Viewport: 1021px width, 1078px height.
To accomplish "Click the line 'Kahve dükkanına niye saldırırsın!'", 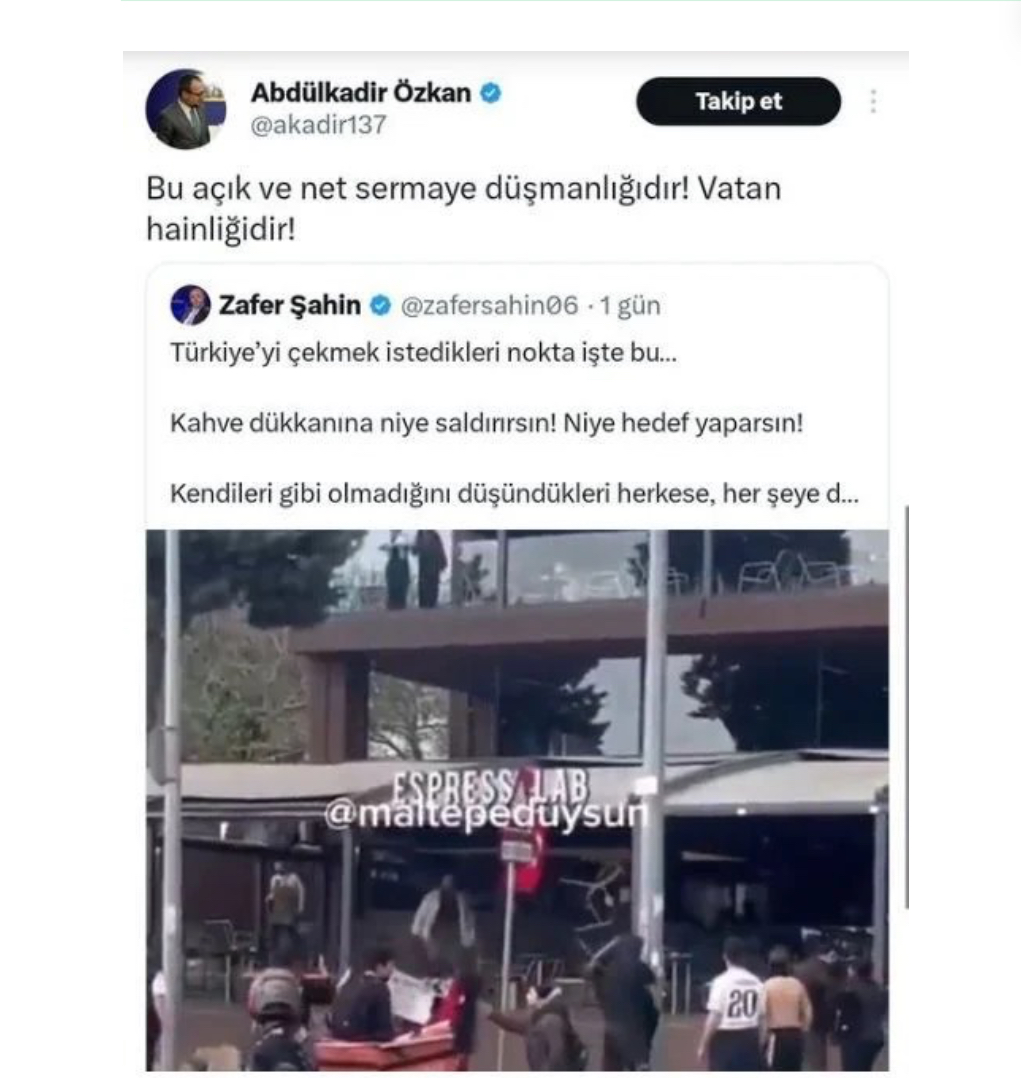I will click(x=364, y=423).
